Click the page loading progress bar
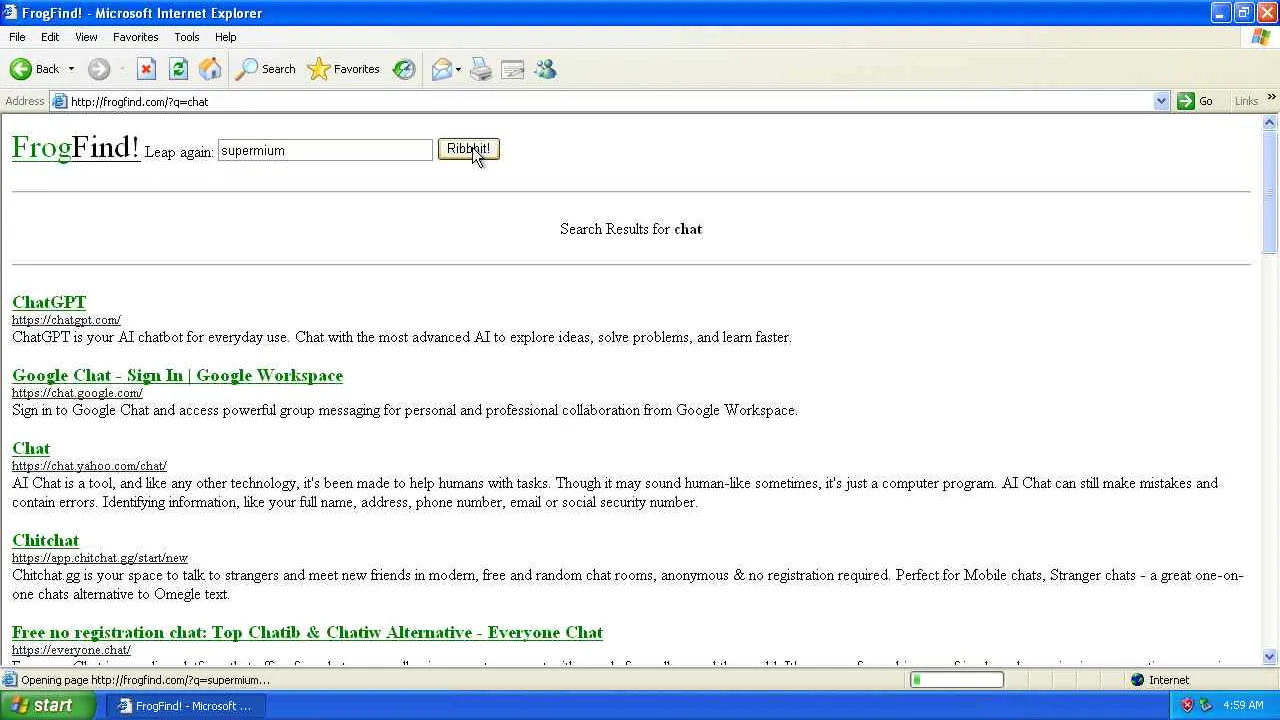This screenshot has width=1280, height=720. tap(957, 680)
